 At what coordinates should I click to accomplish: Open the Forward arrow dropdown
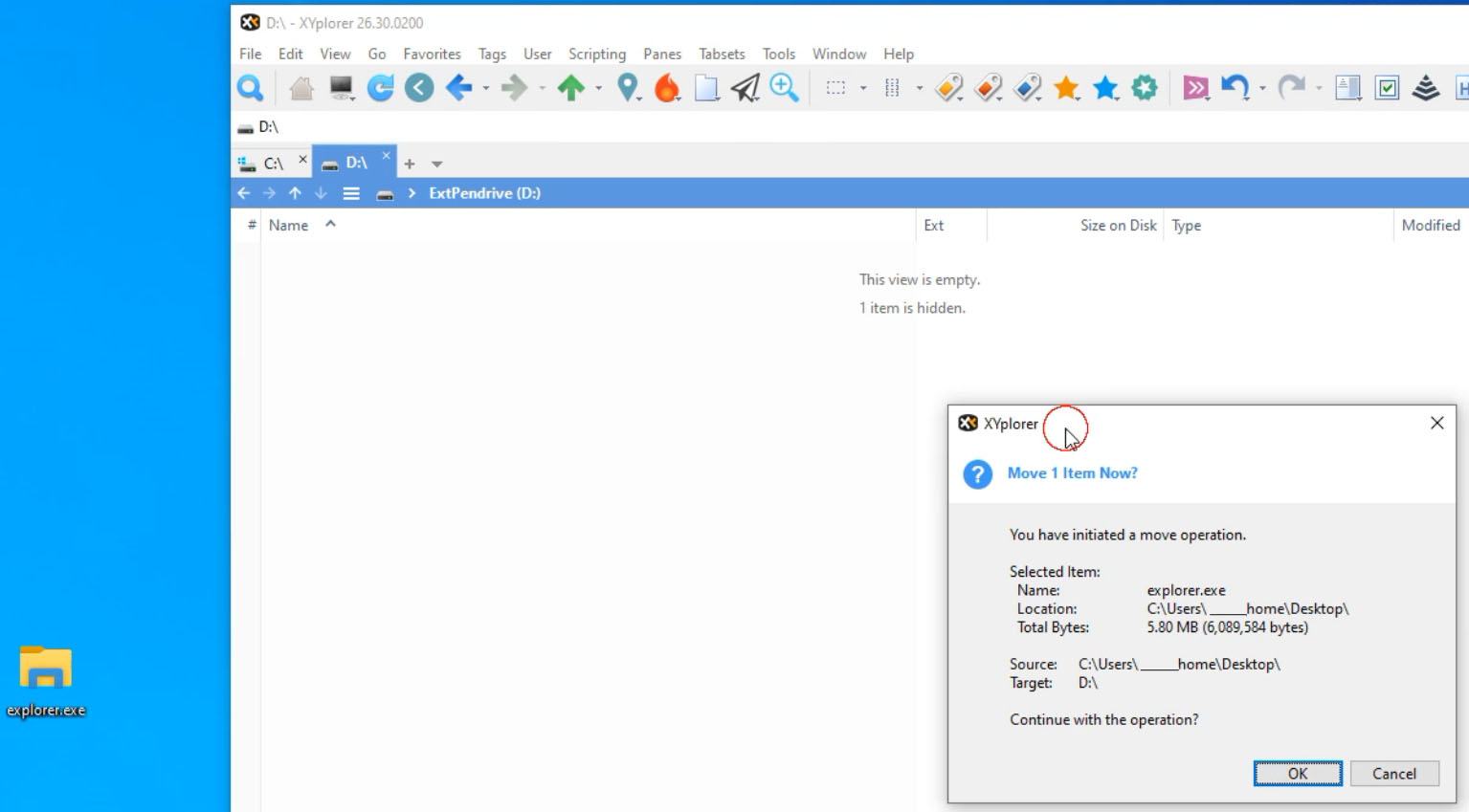click(542, 92)
